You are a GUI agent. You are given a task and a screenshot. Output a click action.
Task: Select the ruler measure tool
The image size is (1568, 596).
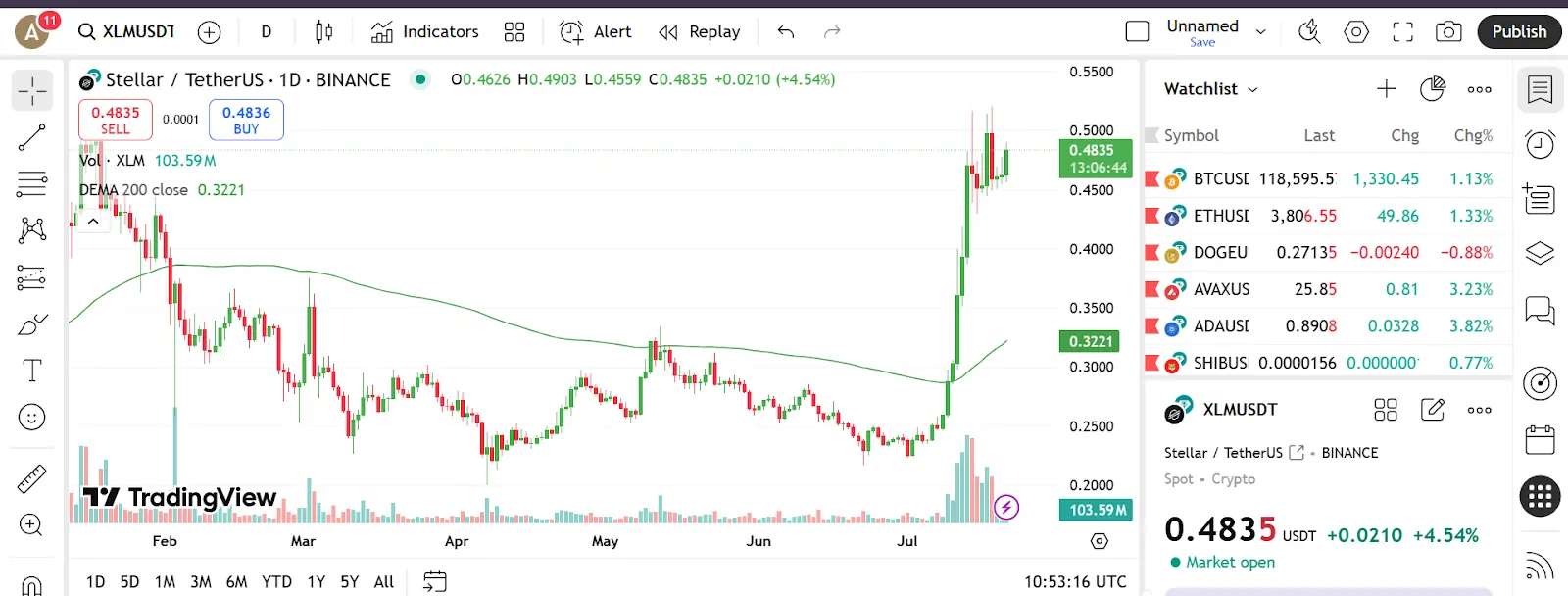32,478
